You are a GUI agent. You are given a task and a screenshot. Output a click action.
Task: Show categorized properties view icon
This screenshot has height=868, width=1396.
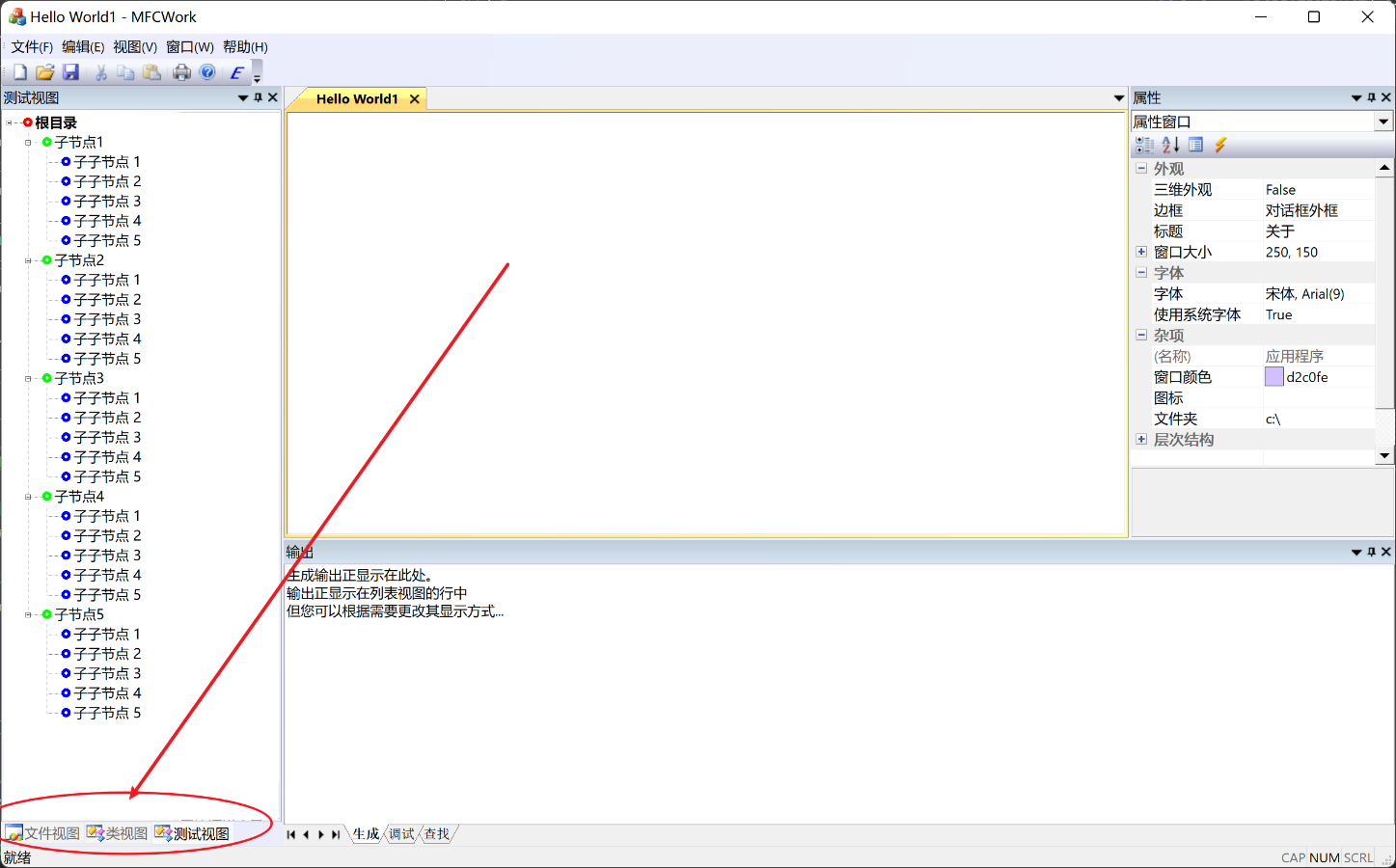pyautogui.click(x=1145, y=145)
